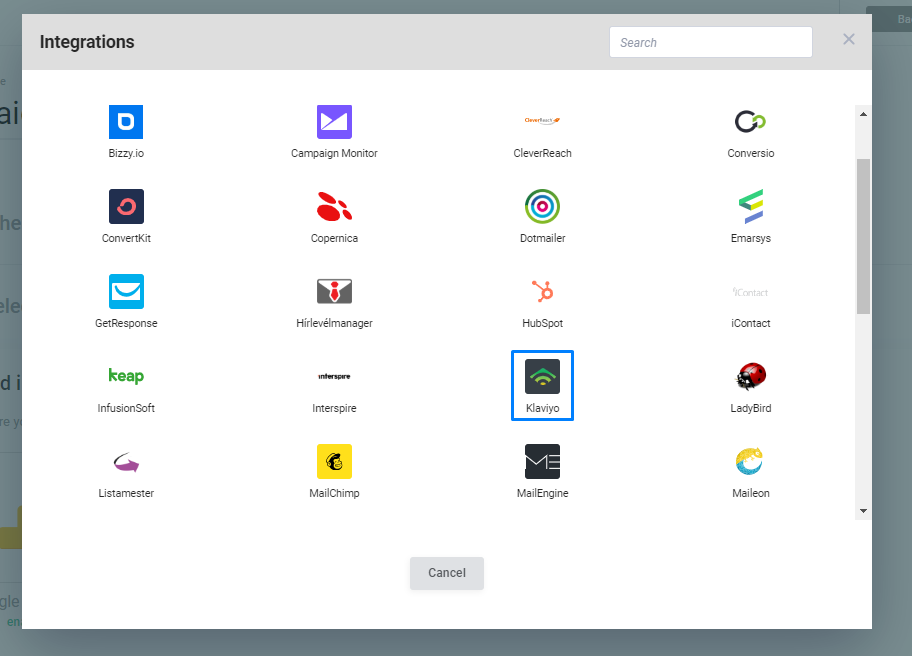912x656 pixels.
Task: Choose the Hírlevélmanager integration
Action: [334, 291]
